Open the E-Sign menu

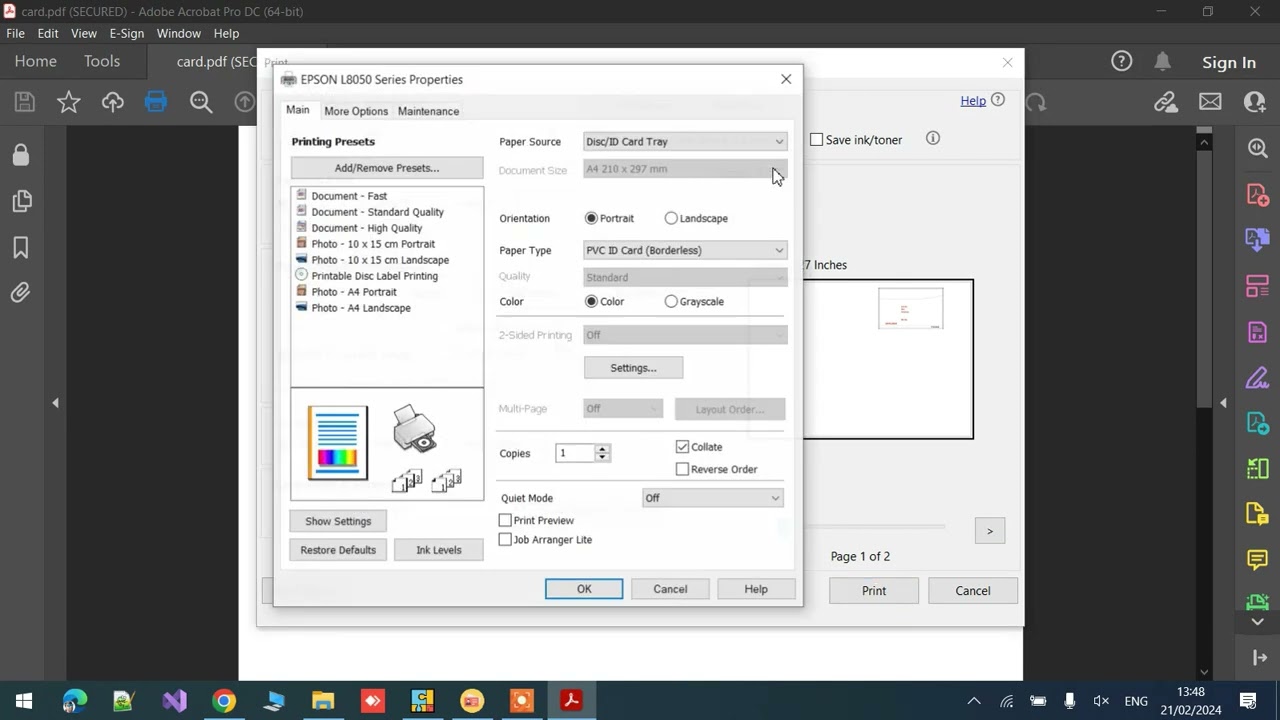tap(127, 33)
